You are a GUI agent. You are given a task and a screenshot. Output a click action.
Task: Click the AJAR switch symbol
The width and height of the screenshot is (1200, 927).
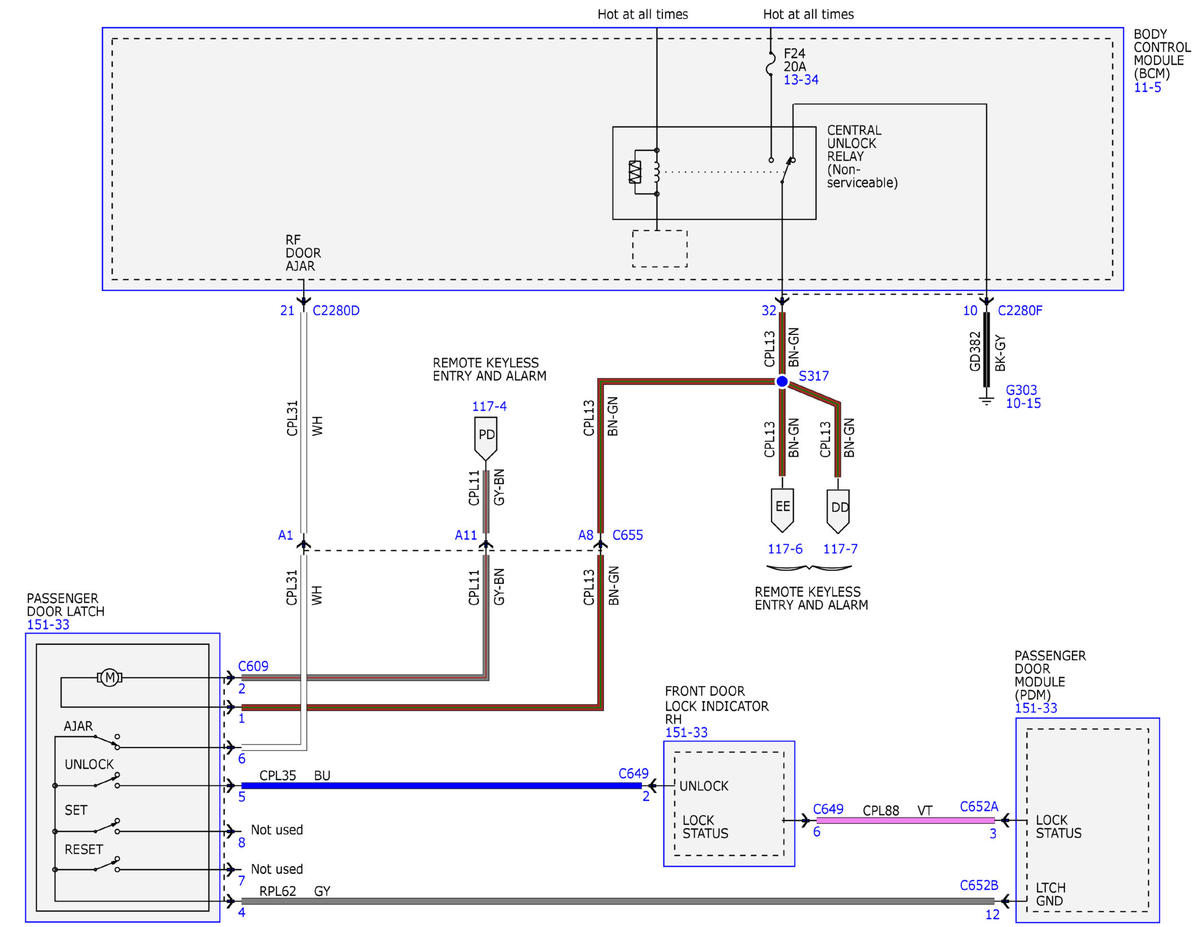point(105,742)
